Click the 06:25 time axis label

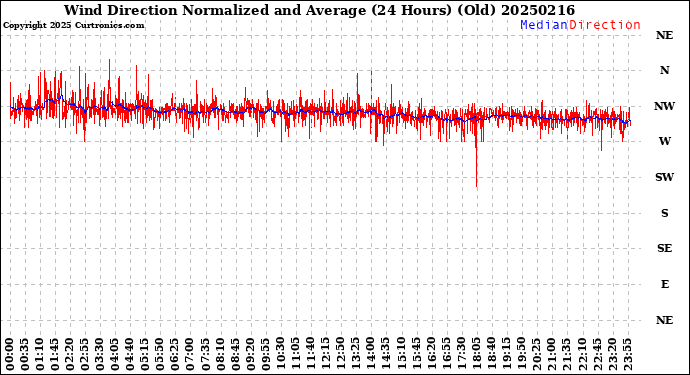point(175,354)
